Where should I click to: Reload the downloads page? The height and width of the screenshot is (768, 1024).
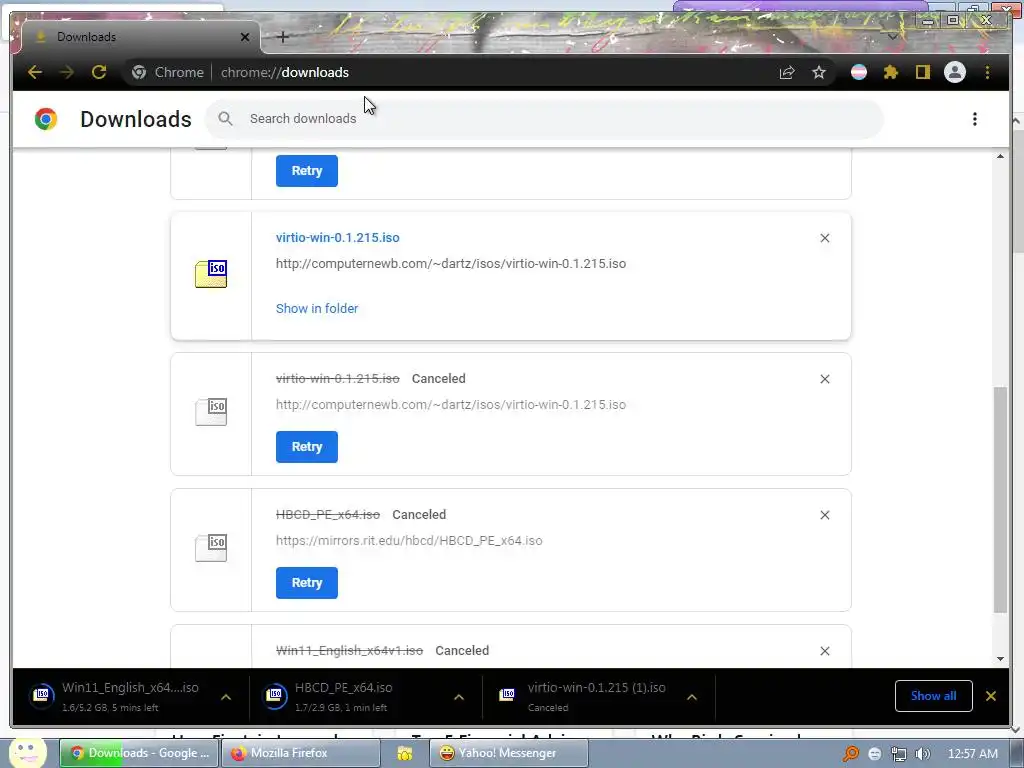pyautogui.click(x=99, y=72)
